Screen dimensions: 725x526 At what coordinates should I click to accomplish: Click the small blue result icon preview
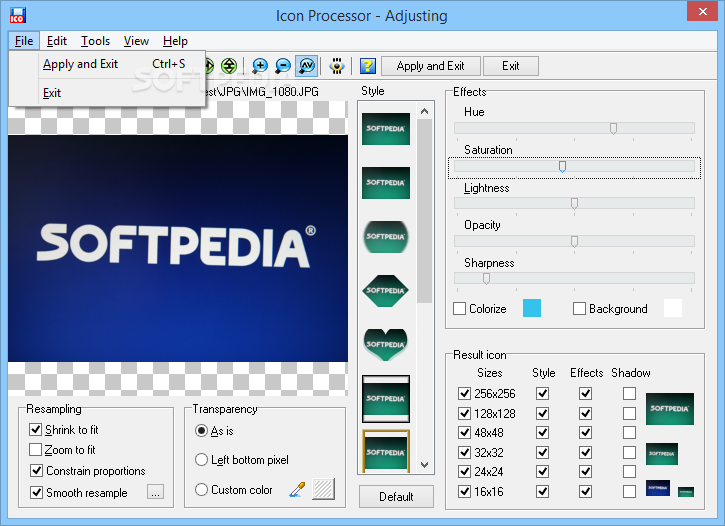[x=657, y=488]
